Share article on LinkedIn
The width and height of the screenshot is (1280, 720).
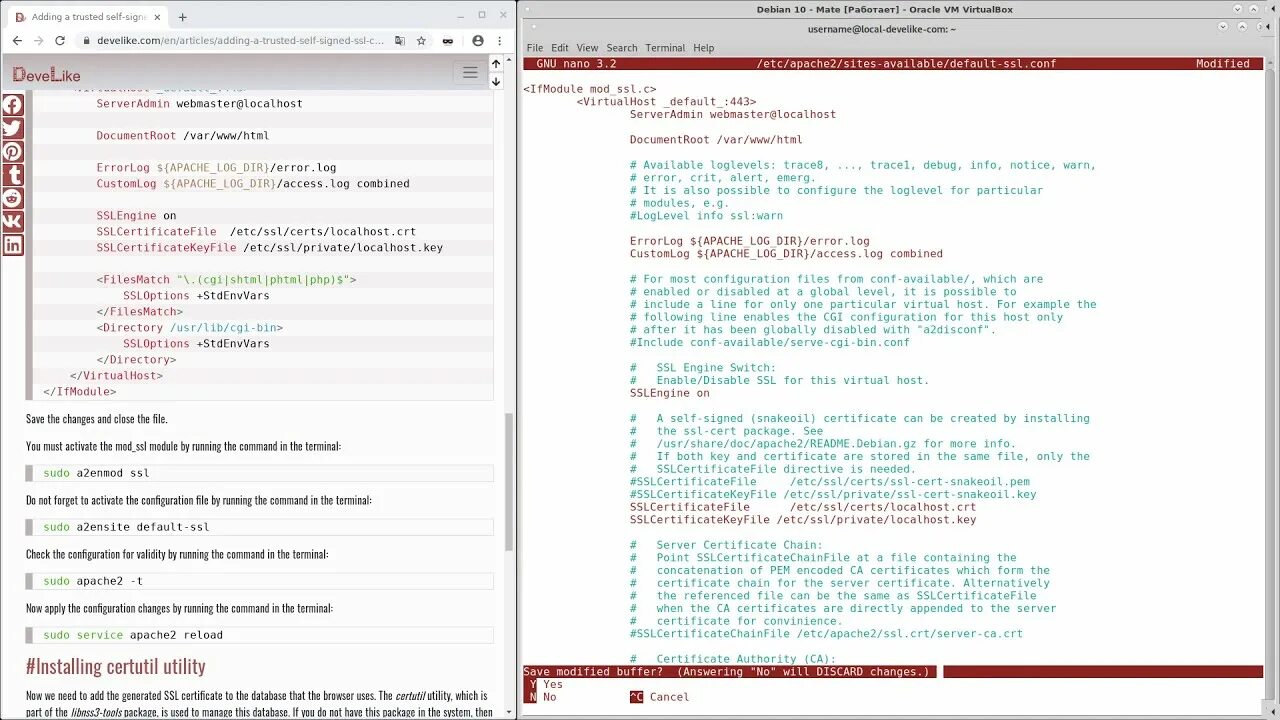tap(12, 245)
